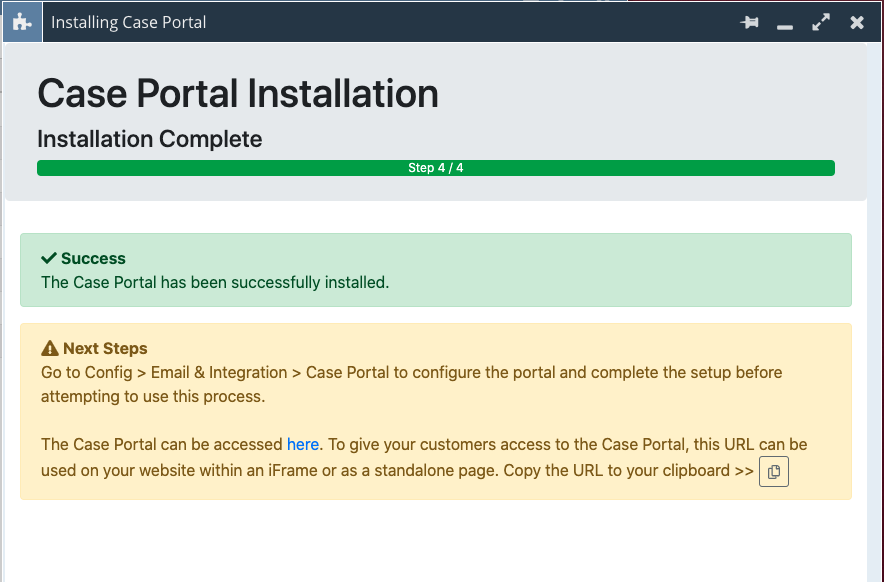Click the Next Steps heading

105,349
